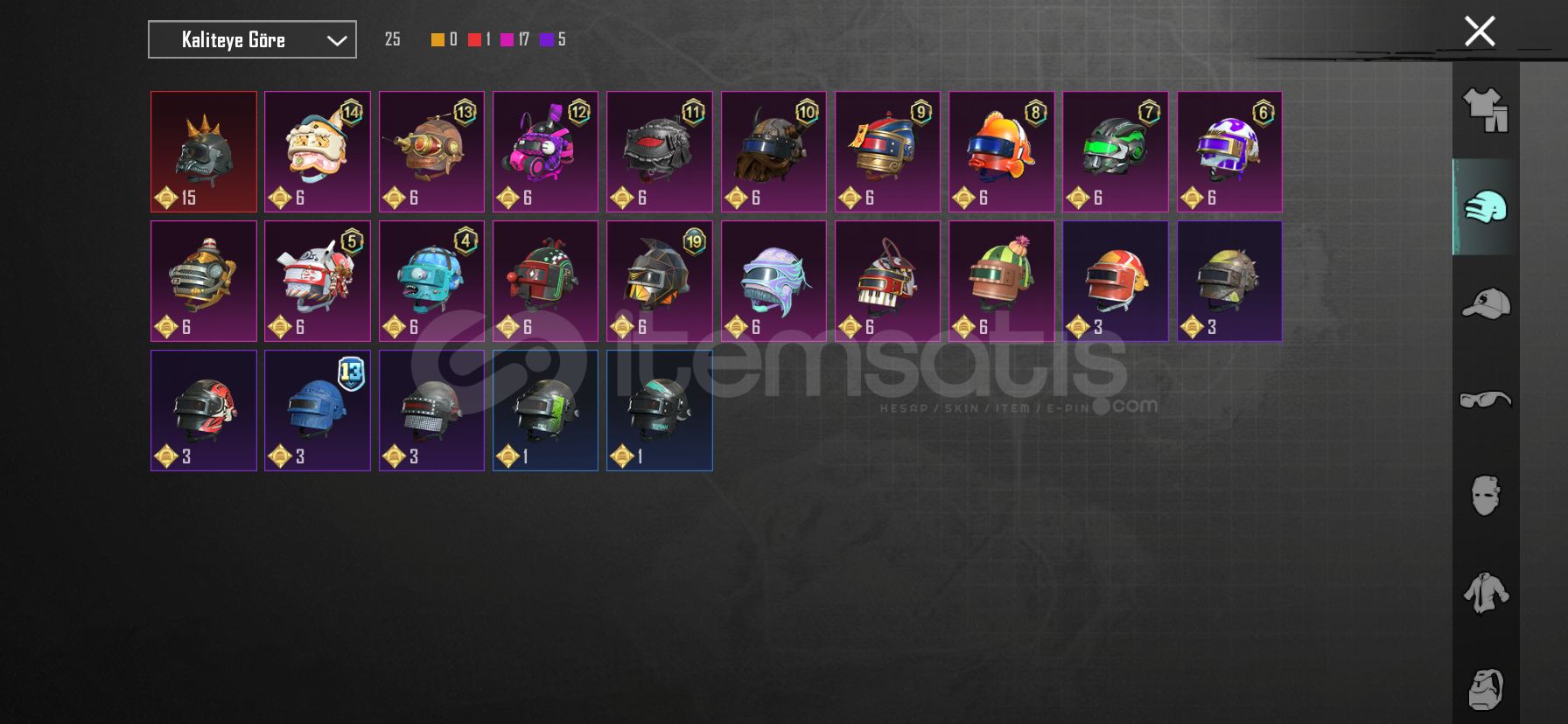This screenshot has height=724, width=1568.
Task: Select the backpack category icon
Action: (x=1486, y=690)
